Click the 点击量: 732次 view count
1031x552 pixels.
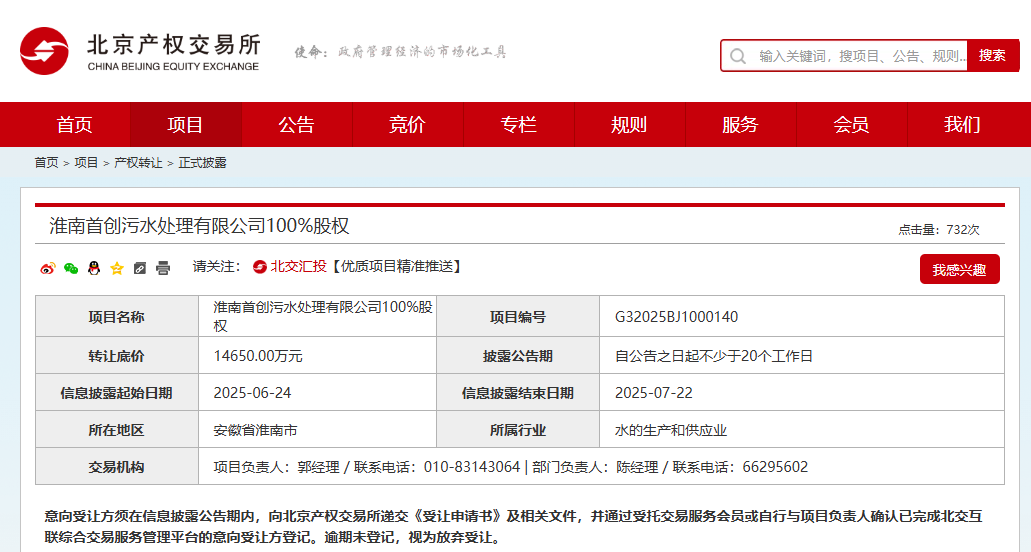(939, 229)
